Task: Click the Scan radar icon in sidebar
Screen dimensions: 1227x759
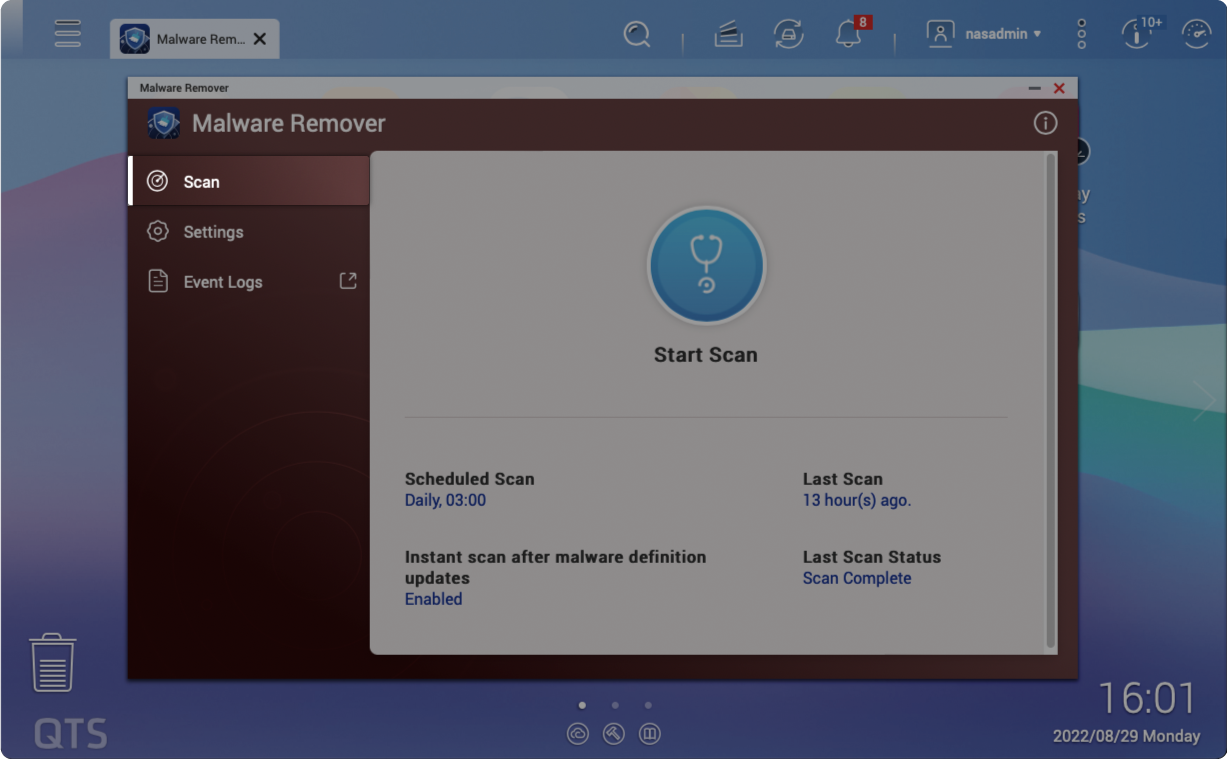Action: click(157, 181)
